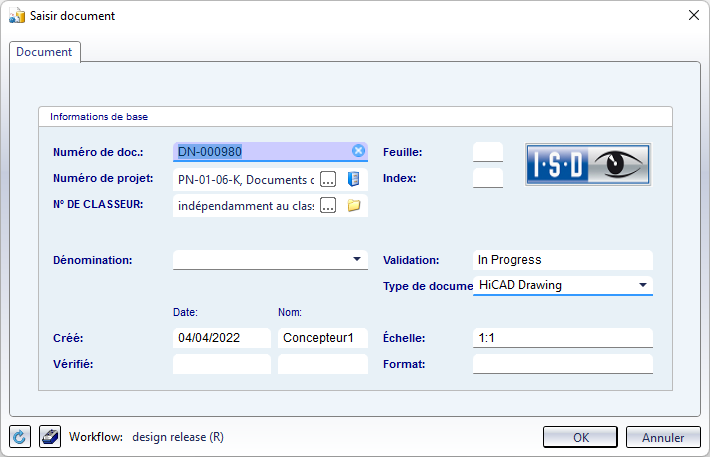Click the Workflow text design release (R)
This screenshot has height=457, width=710.
click(x=178, y=437)
